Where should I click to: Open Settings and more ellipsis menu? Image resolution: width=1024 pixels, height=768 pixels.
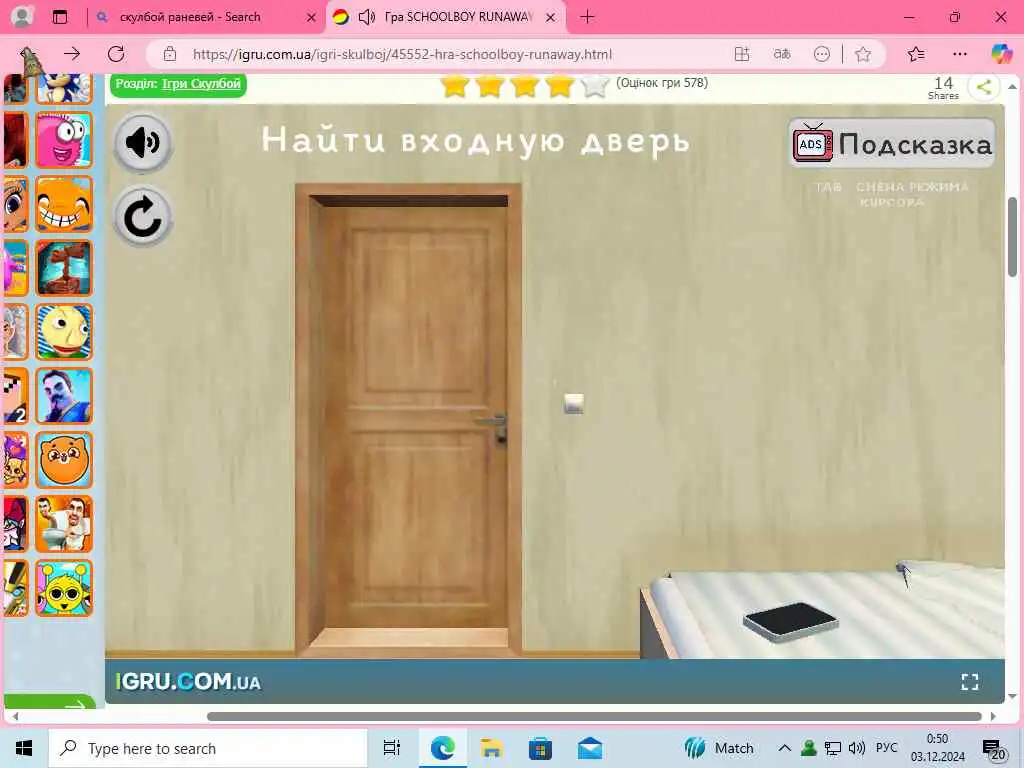[959, 54]
